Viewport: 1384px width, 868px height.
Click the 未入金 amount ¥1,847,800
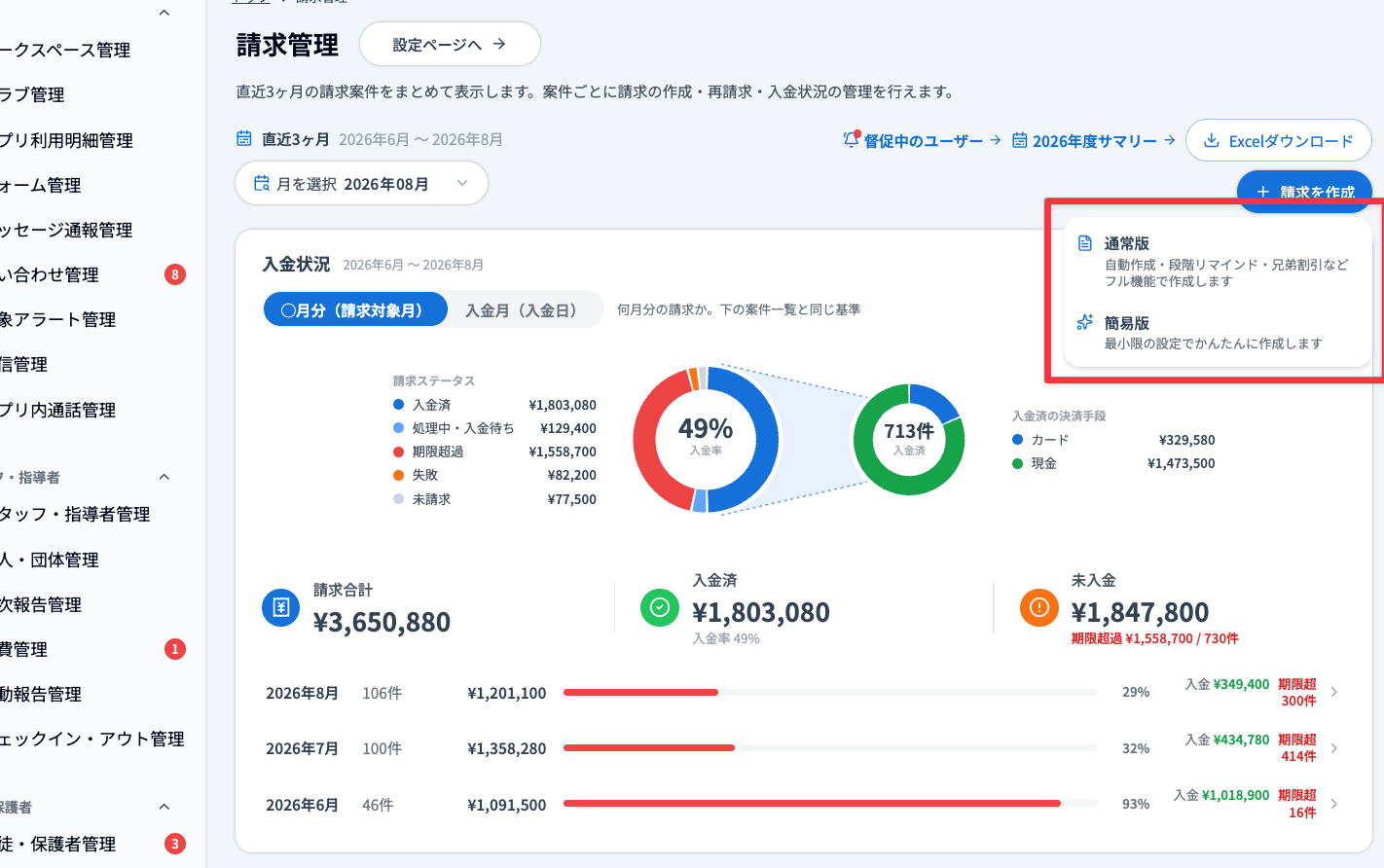[1140, 612]
